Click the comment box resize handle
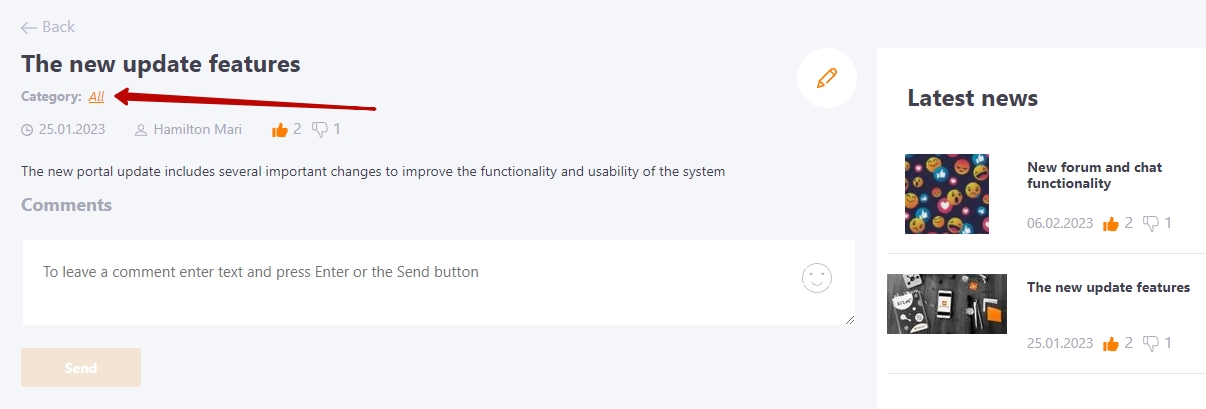 [x=850, y=320]
